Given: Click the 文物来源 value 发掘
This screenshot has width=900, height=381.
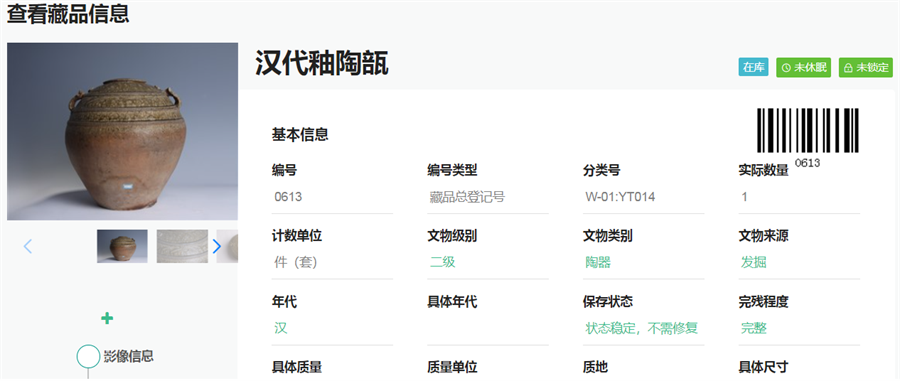Looking at the screenshot, I should [x=754, y=263].
